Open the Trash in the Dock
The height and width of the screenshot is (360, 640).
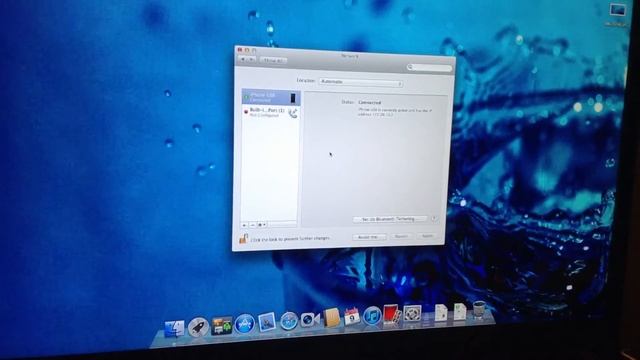coord(479,310)
